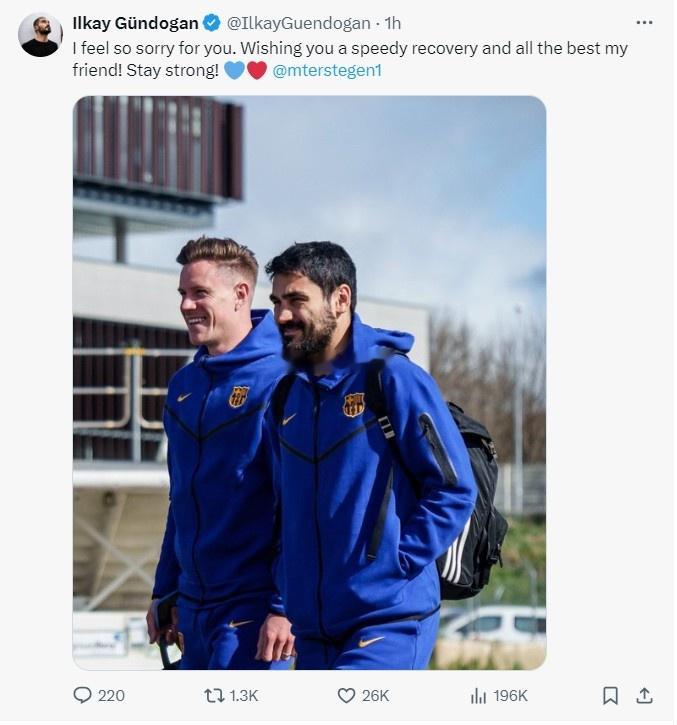Click the 220 replies count
This screenshot has height=725, width=677.
tap(111, 696)
